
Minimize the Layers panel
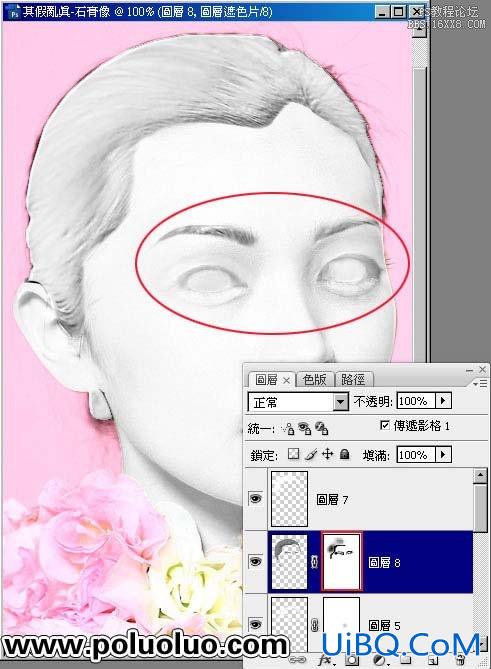[x=470, y=369]
